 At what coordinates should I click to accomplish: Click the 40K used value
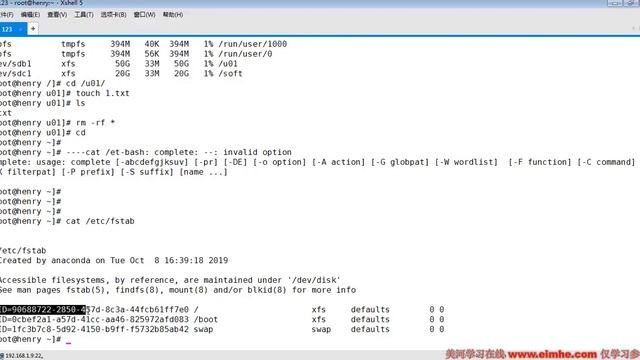click(x=152, y=44)
